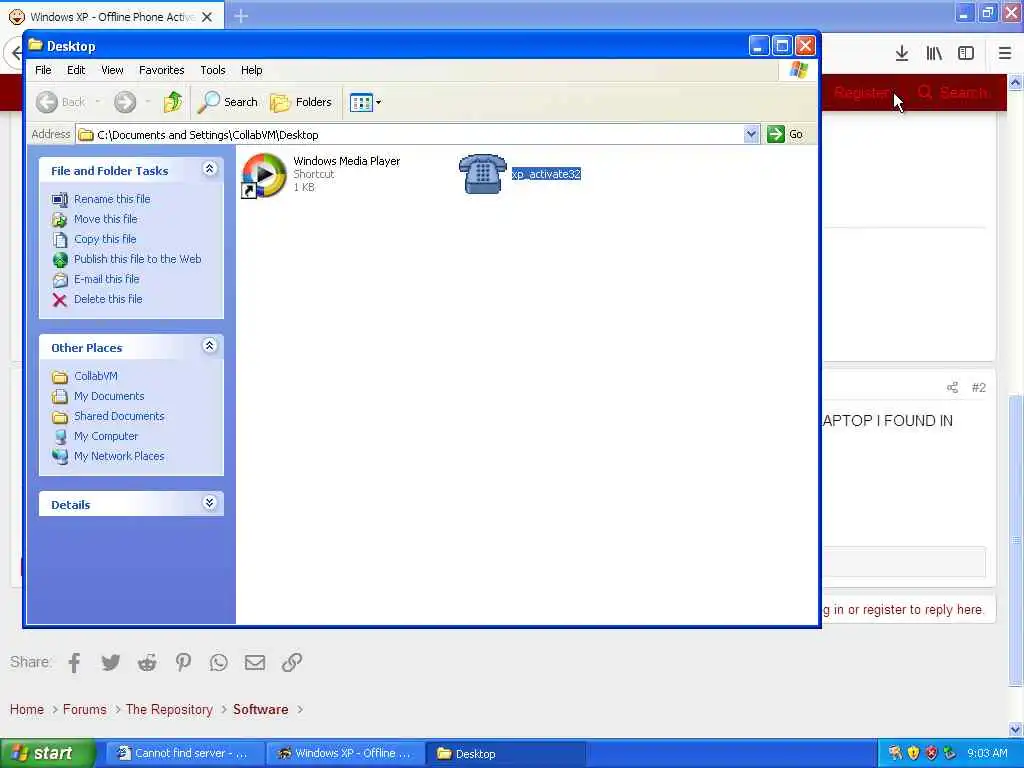Viewport: 1024px width, 768px height.
Task: Click the Forward navigation arrow
Action: pos(125,102)
